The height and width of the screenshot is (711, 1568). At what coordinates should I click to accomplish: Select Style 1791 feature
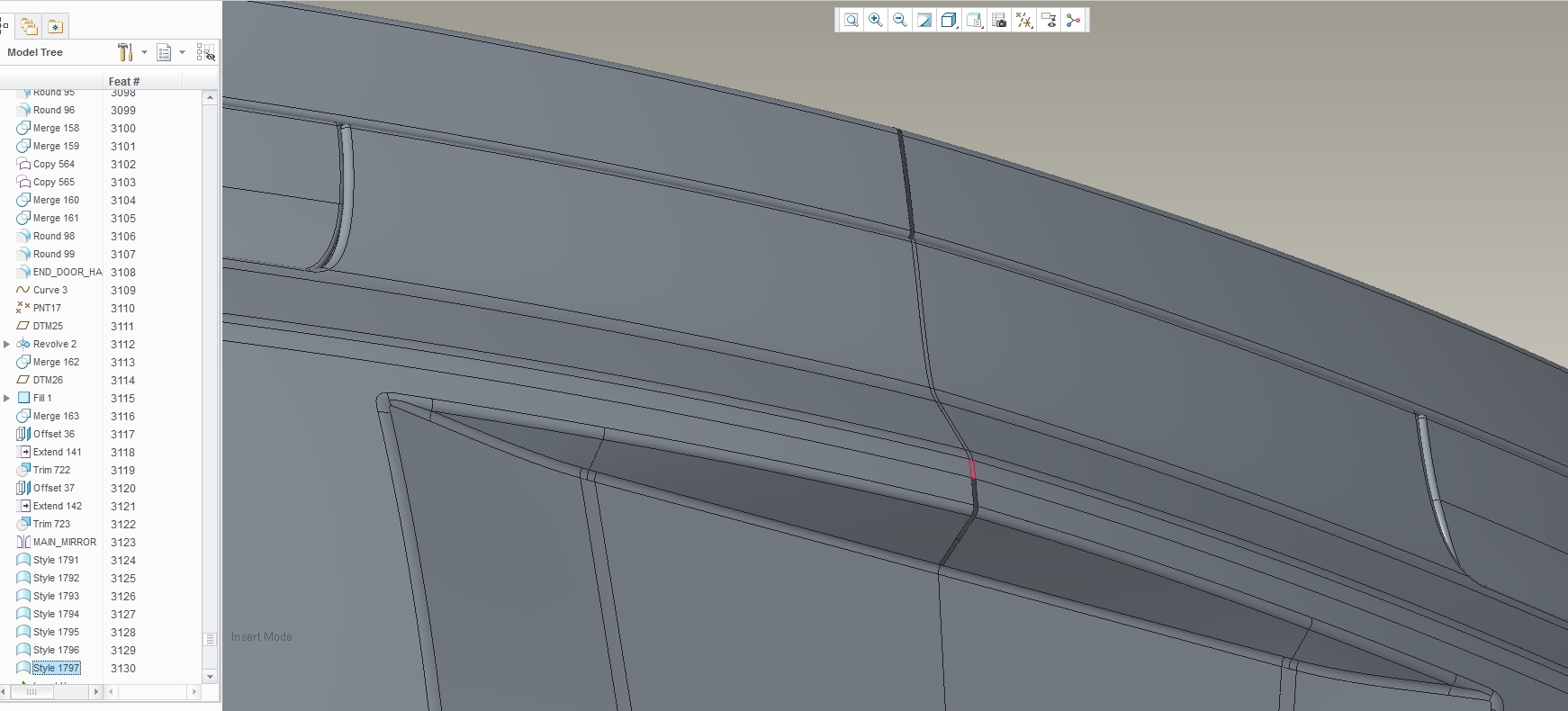coord(56,560)
